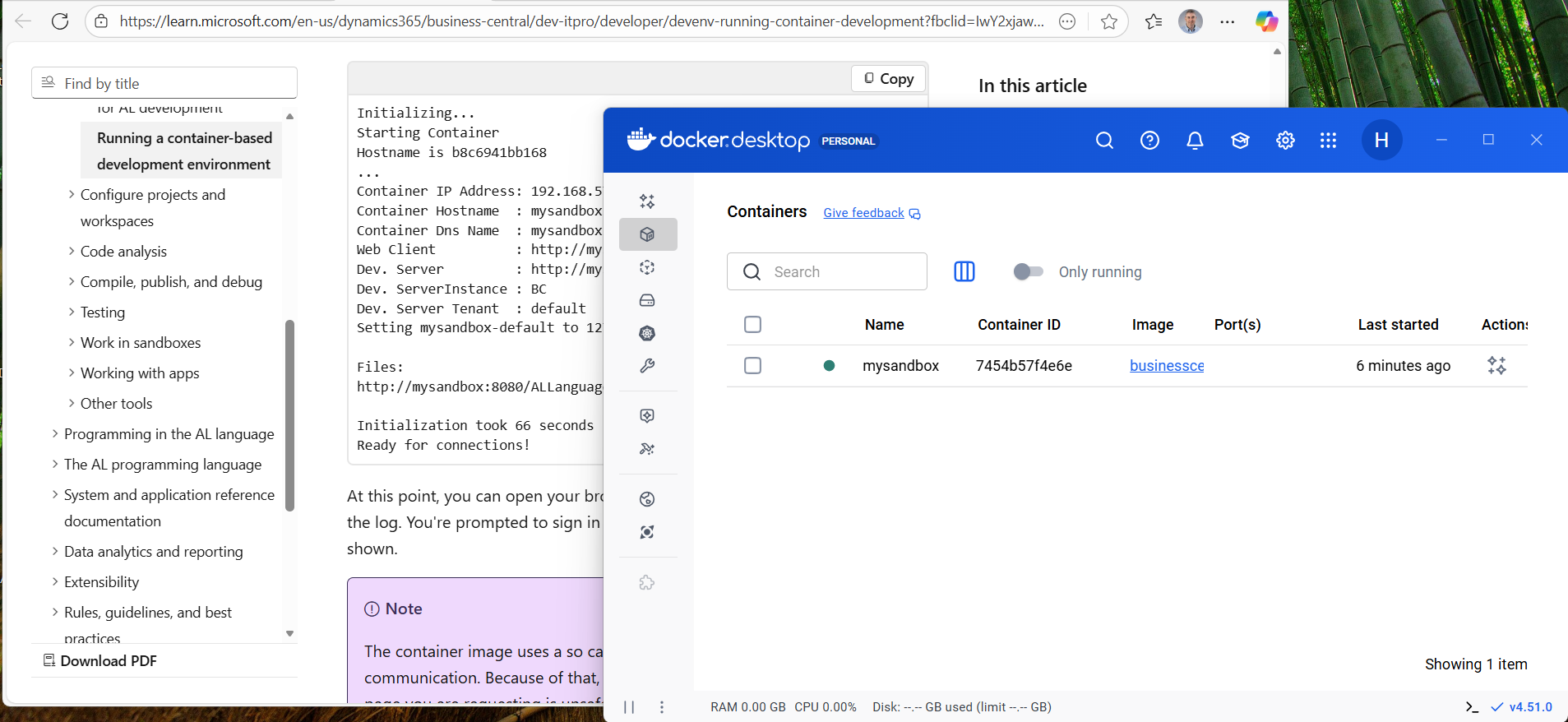Click the Find by title input
1568x722 pixels.
pos(164,83)
